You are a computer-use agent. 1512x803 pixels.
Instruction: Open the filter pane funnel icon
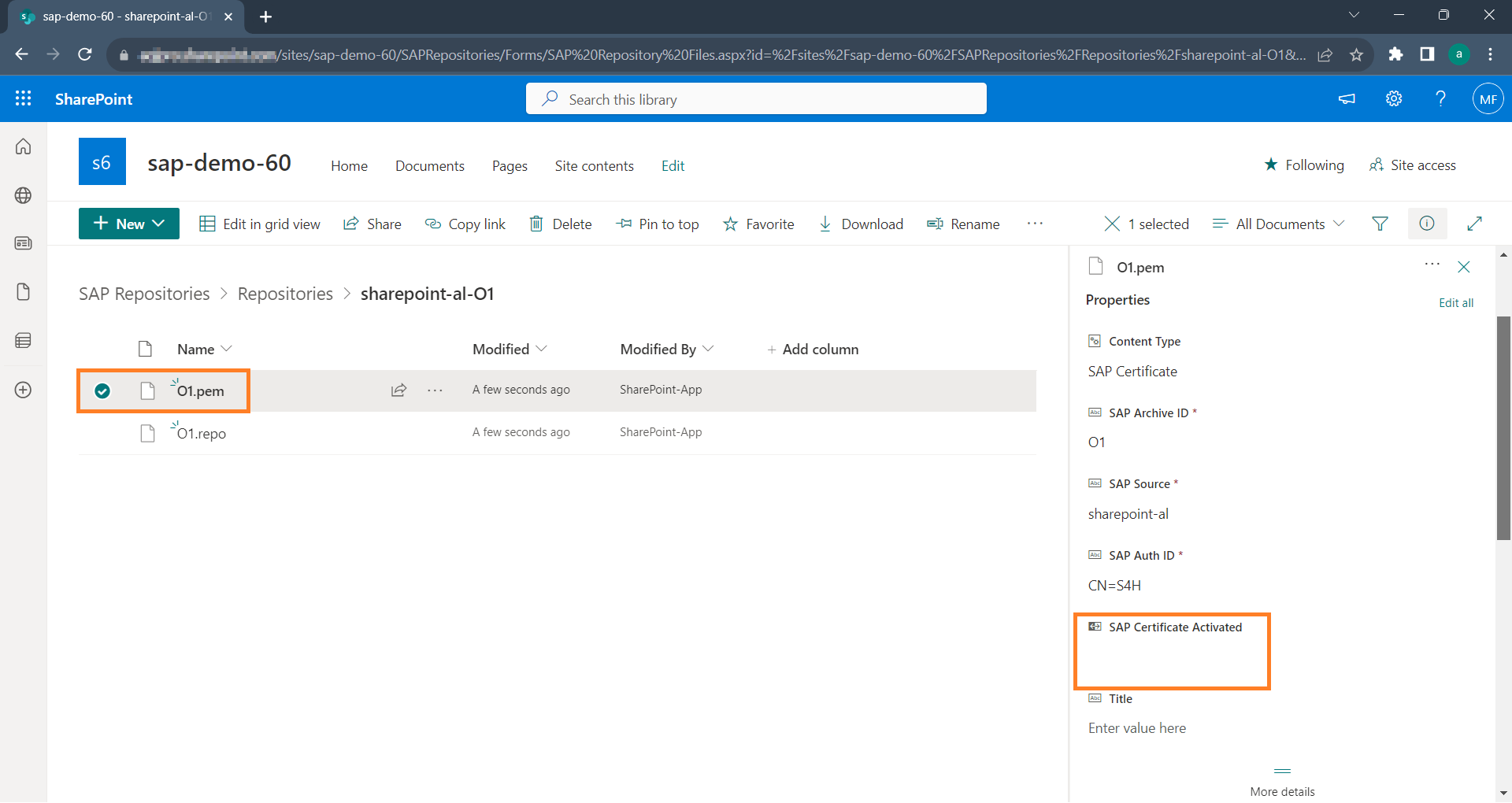pyautogui.click(x=1380, y=224)
